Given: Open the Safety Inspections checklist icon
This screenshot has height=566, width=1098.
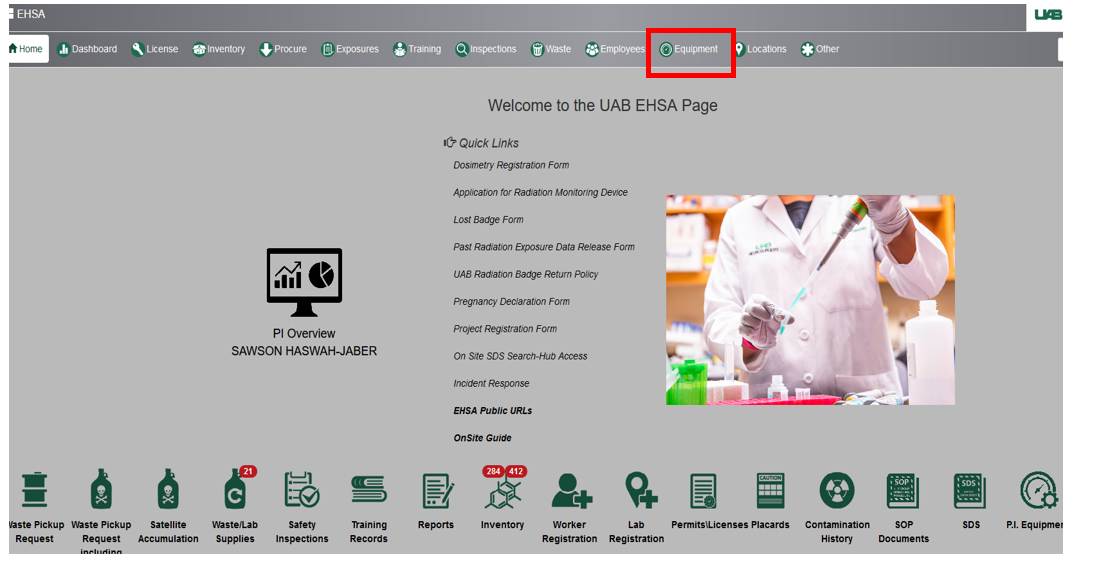Looking at the screenshot, I should 302,491.
